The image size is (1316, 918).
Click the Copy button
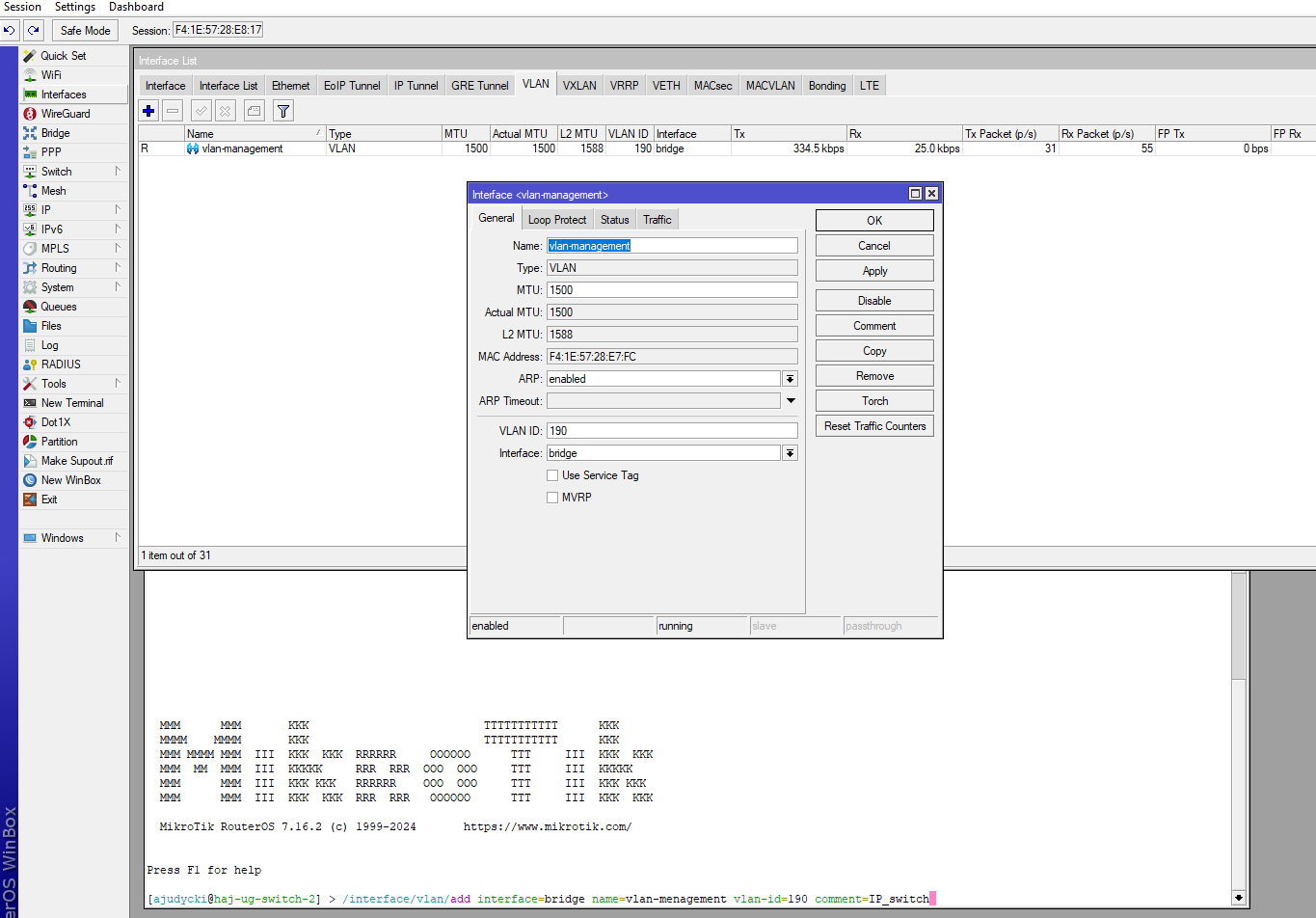tap(874, 351)
